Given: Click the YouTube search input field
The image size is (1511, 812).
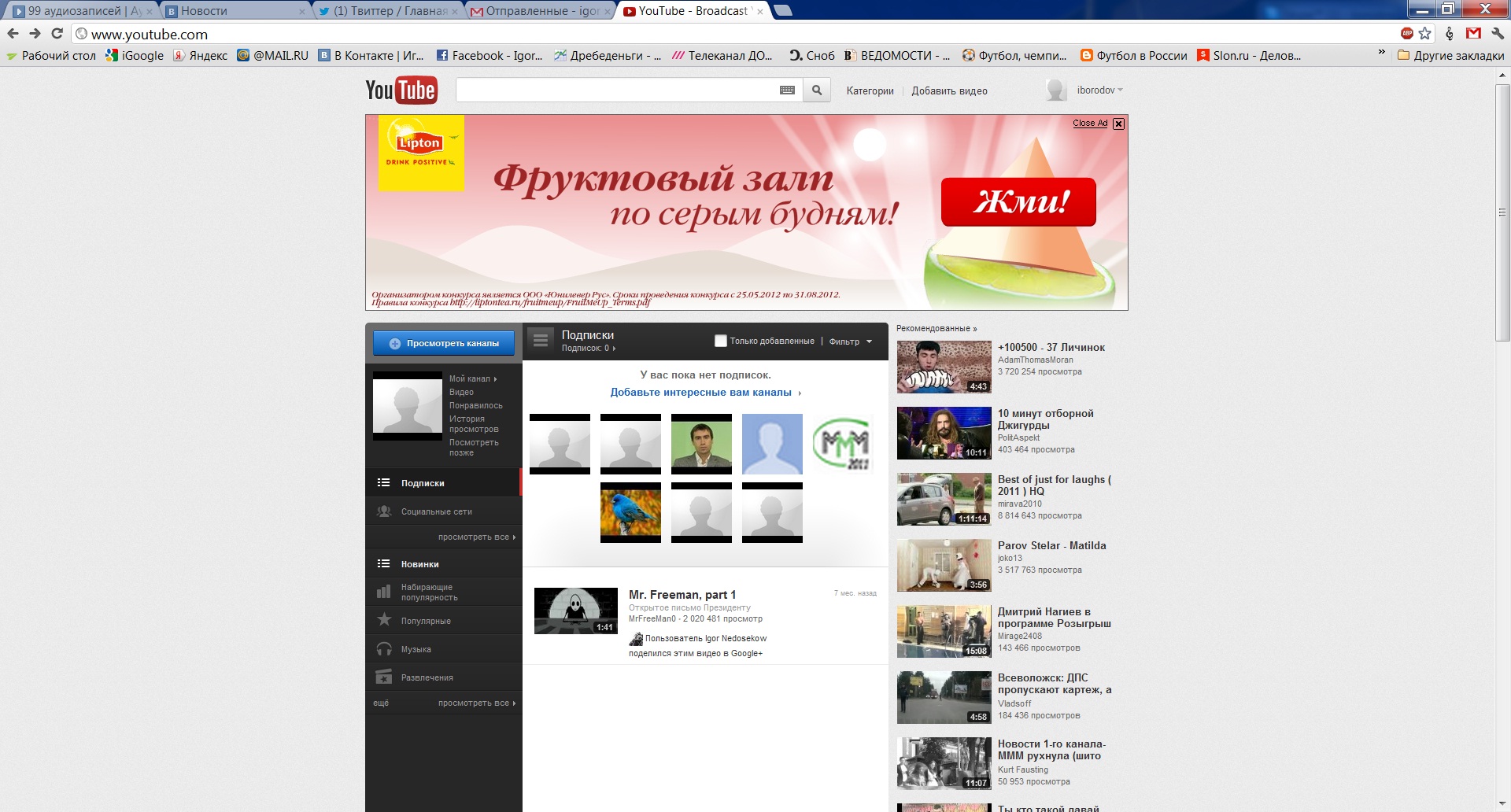Looking at the screenshot, I should pos(617,90).
